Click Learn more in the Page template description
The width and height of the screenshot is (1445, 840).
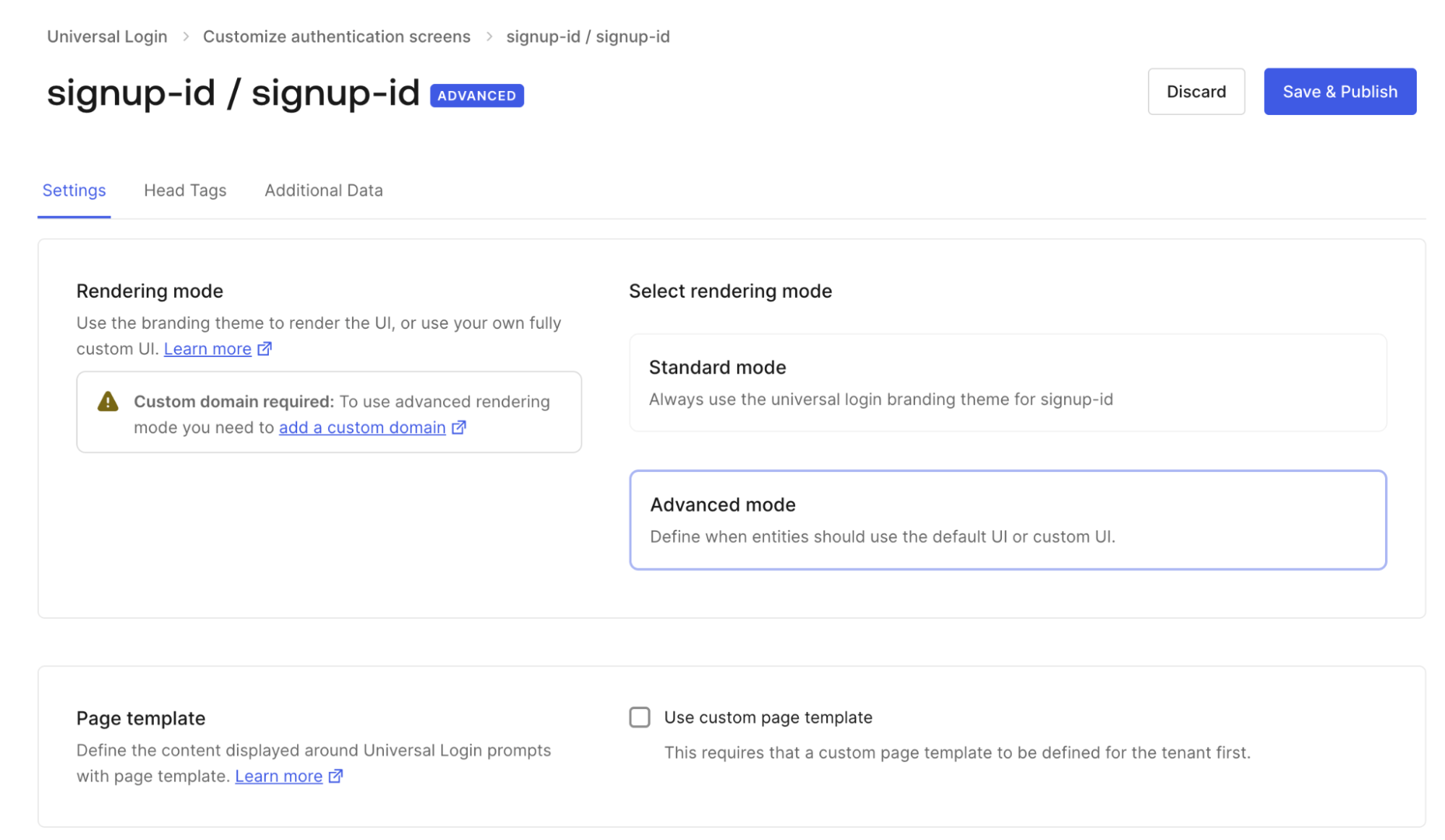click(x=278, y=776)
